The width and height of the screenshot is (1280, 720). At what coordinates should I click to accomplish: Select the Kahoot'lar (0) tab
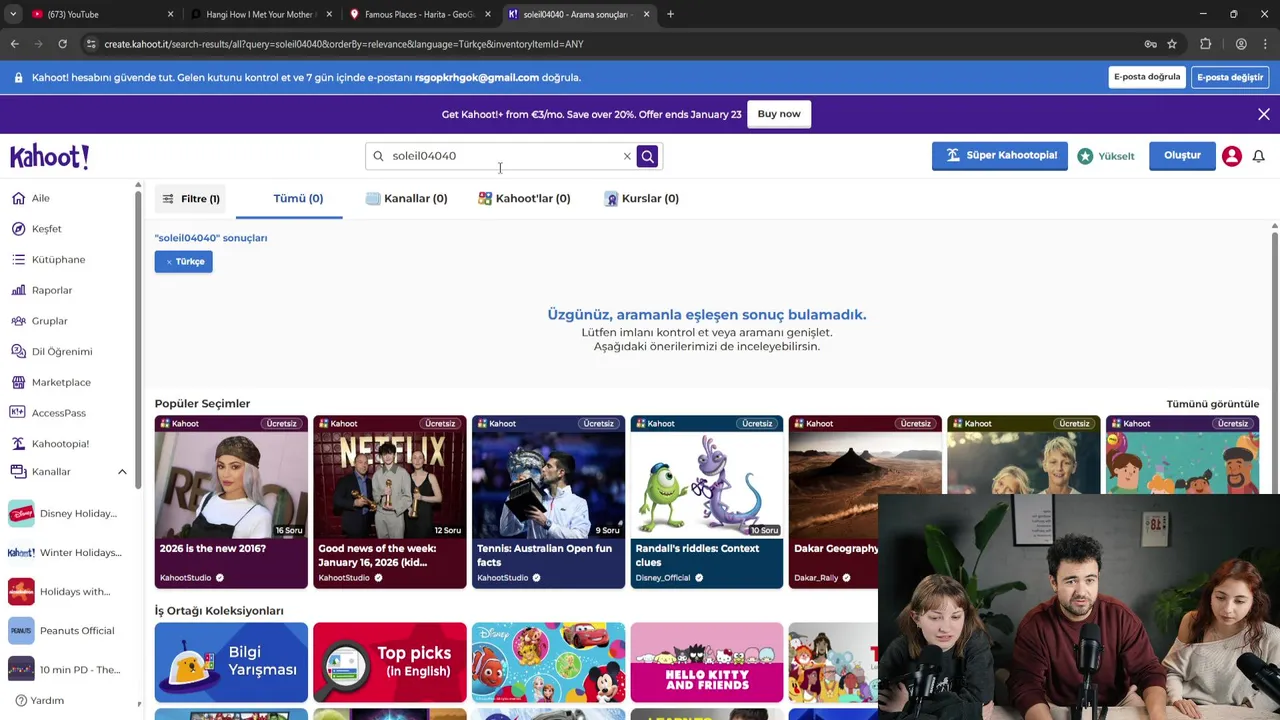pos(524,199)
